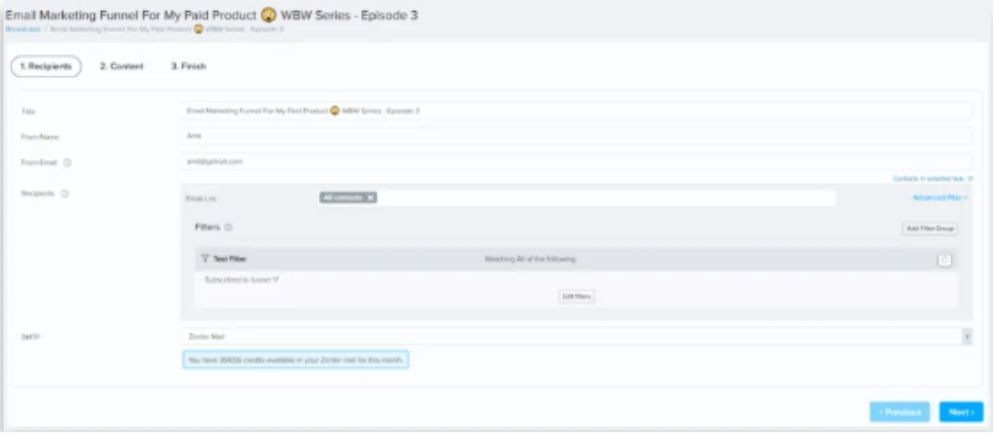Click the SMTP dropdown arrow

point(967,337)
